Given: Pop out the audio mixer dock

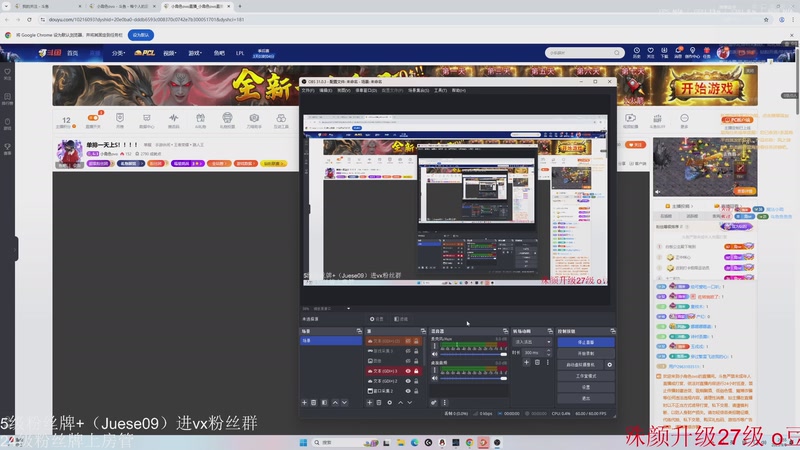Looking at the screenshot, I should [505, 331].
